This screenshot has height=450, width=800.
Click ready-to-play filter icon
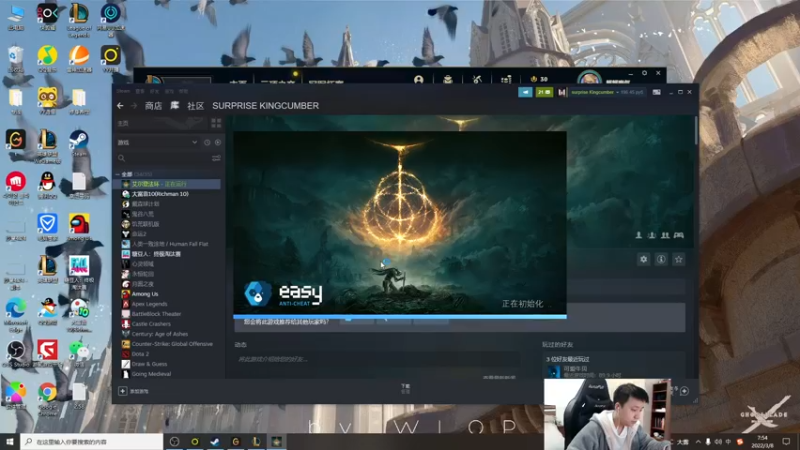coord(218,142)
